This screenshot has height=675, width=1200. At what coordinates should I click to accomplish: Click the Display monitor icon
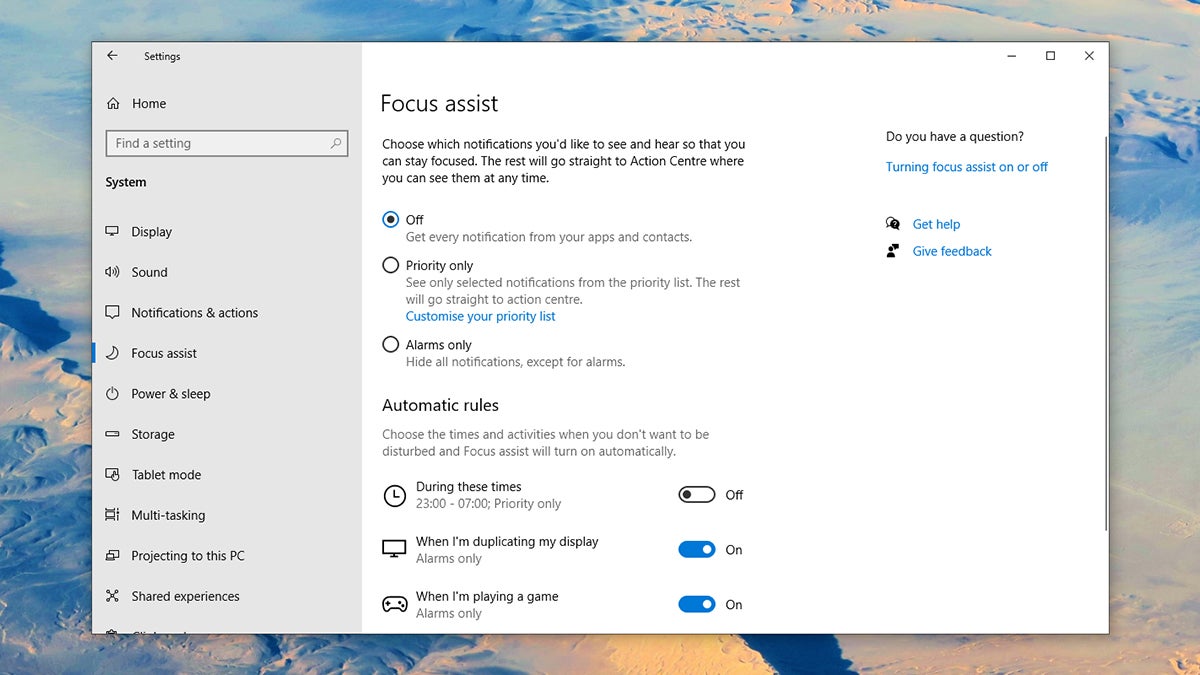tap(112, 232)
